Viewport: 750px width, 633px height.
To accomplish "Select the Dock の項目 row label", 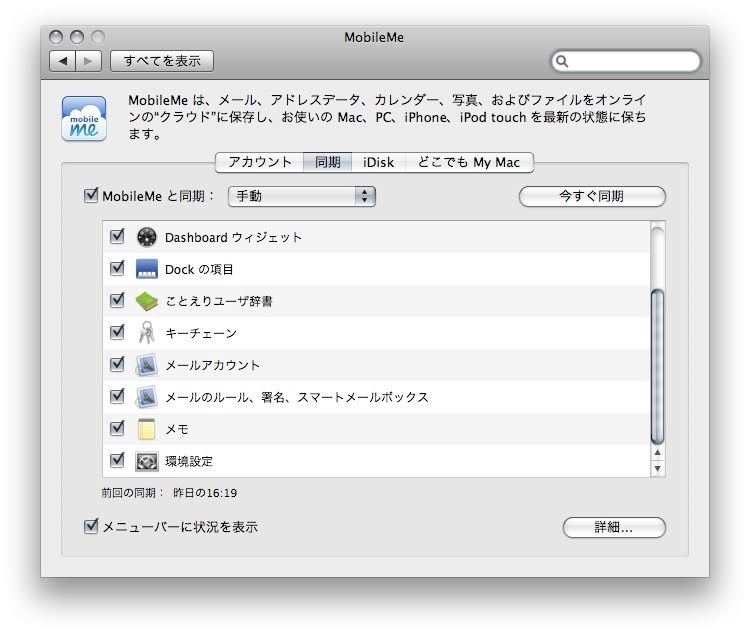I will (199, 269).
